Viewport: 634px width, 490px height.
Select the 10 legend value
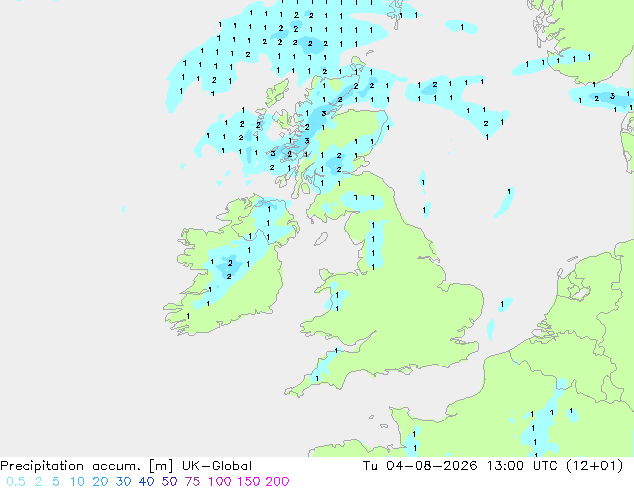point(77,482)
